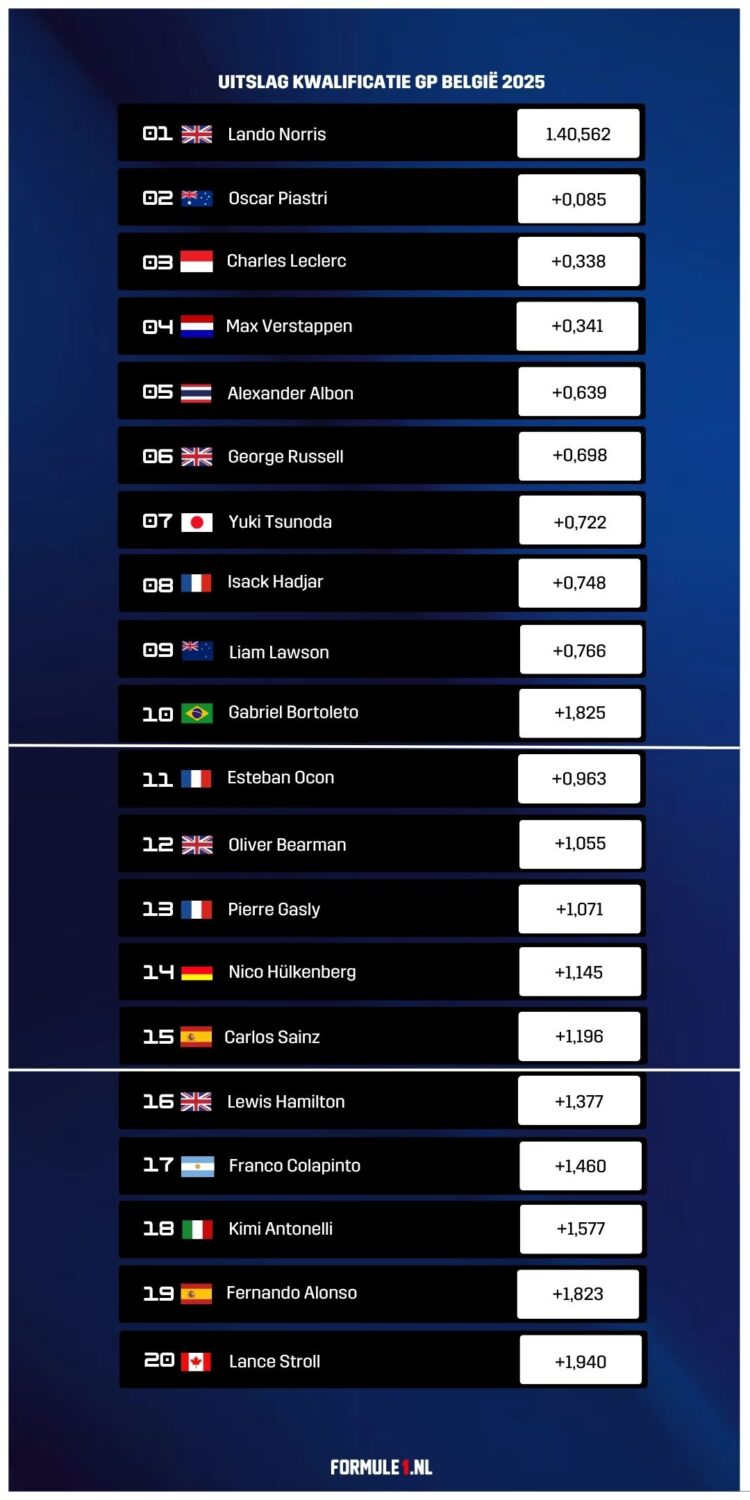The width and height of the screenshot is (750, 1500).
Task: Click the British flag next to Lando Norris
Action: tap(197, 134)
